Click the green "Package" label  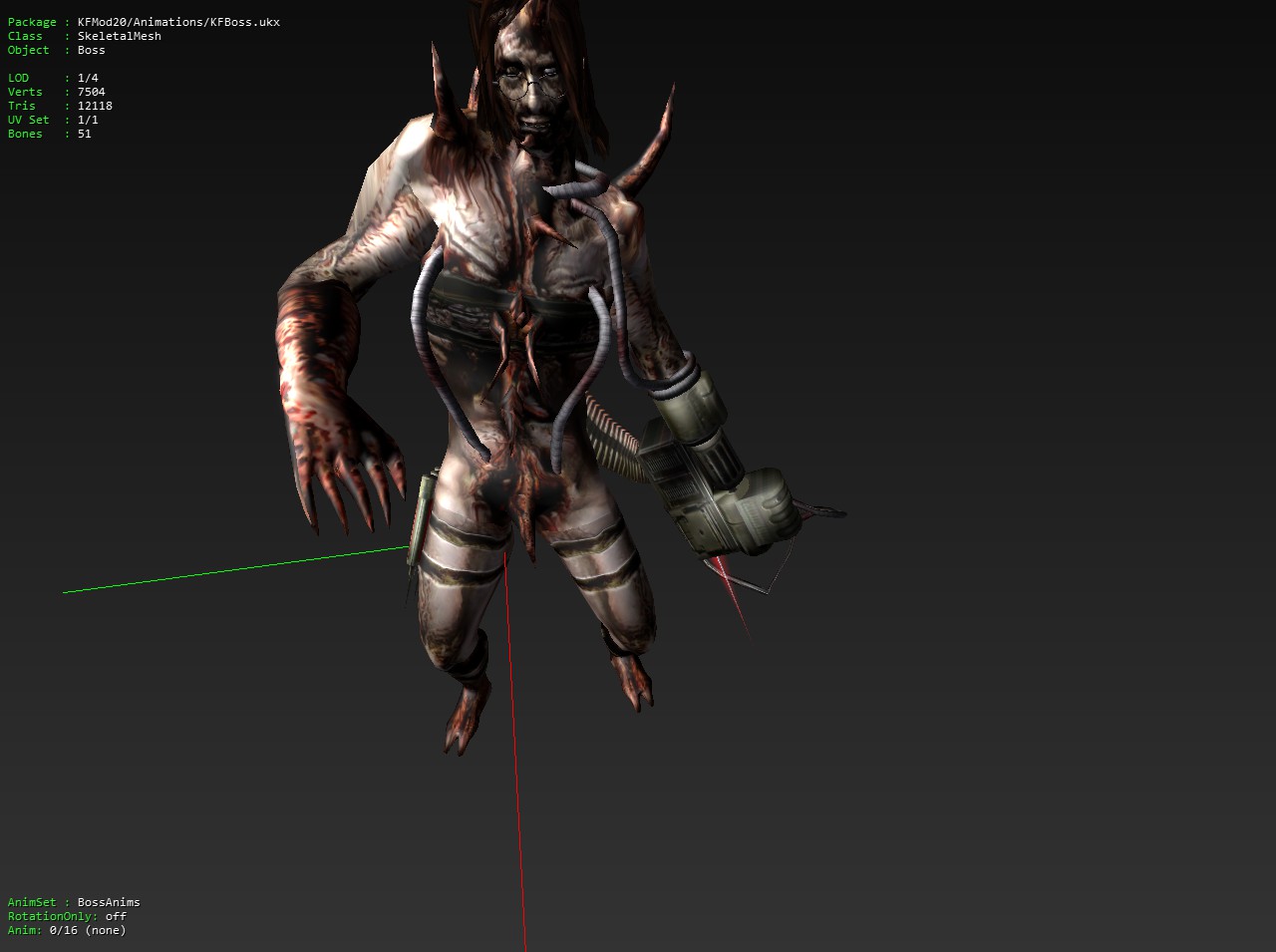coord(32,22)
